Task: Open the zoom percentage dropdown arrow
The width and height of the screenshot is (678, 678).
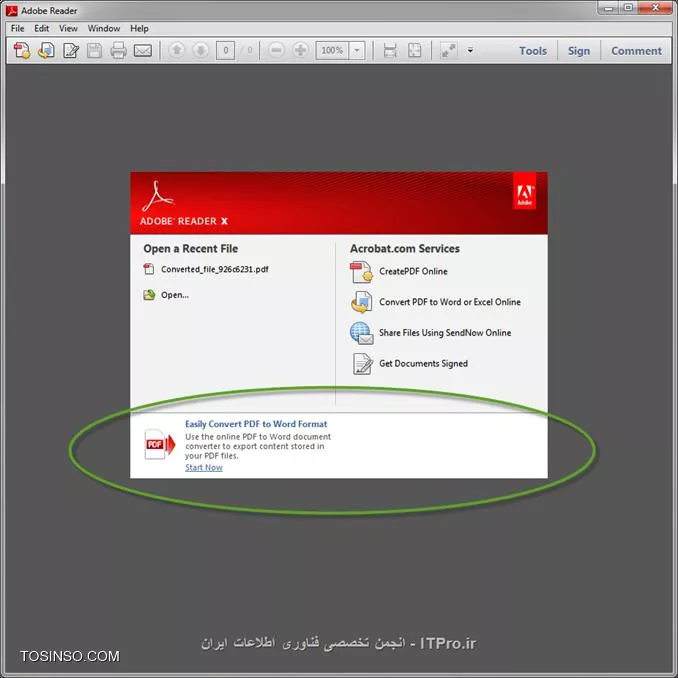Action: tap(357, 51)
